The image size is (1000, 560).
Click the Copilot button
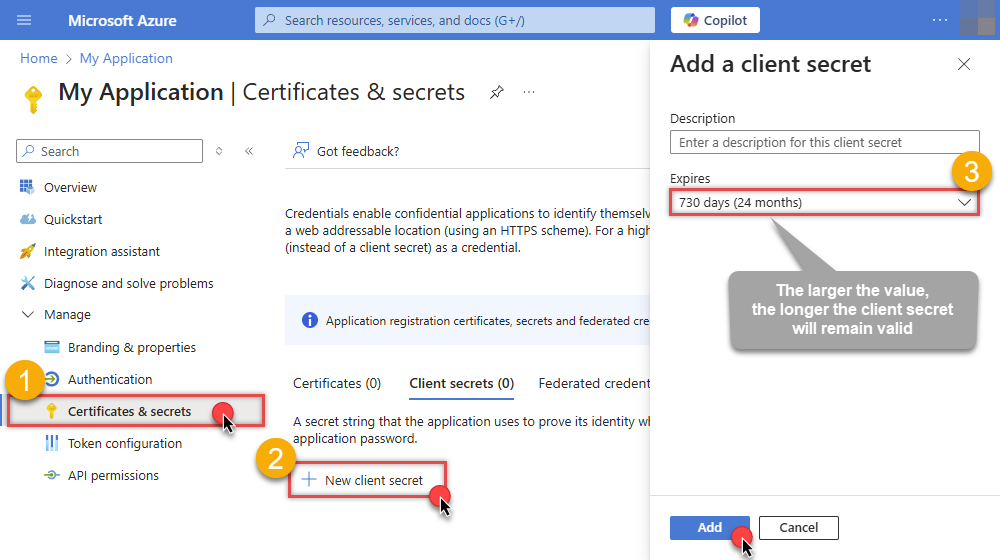tap(715, 20)
